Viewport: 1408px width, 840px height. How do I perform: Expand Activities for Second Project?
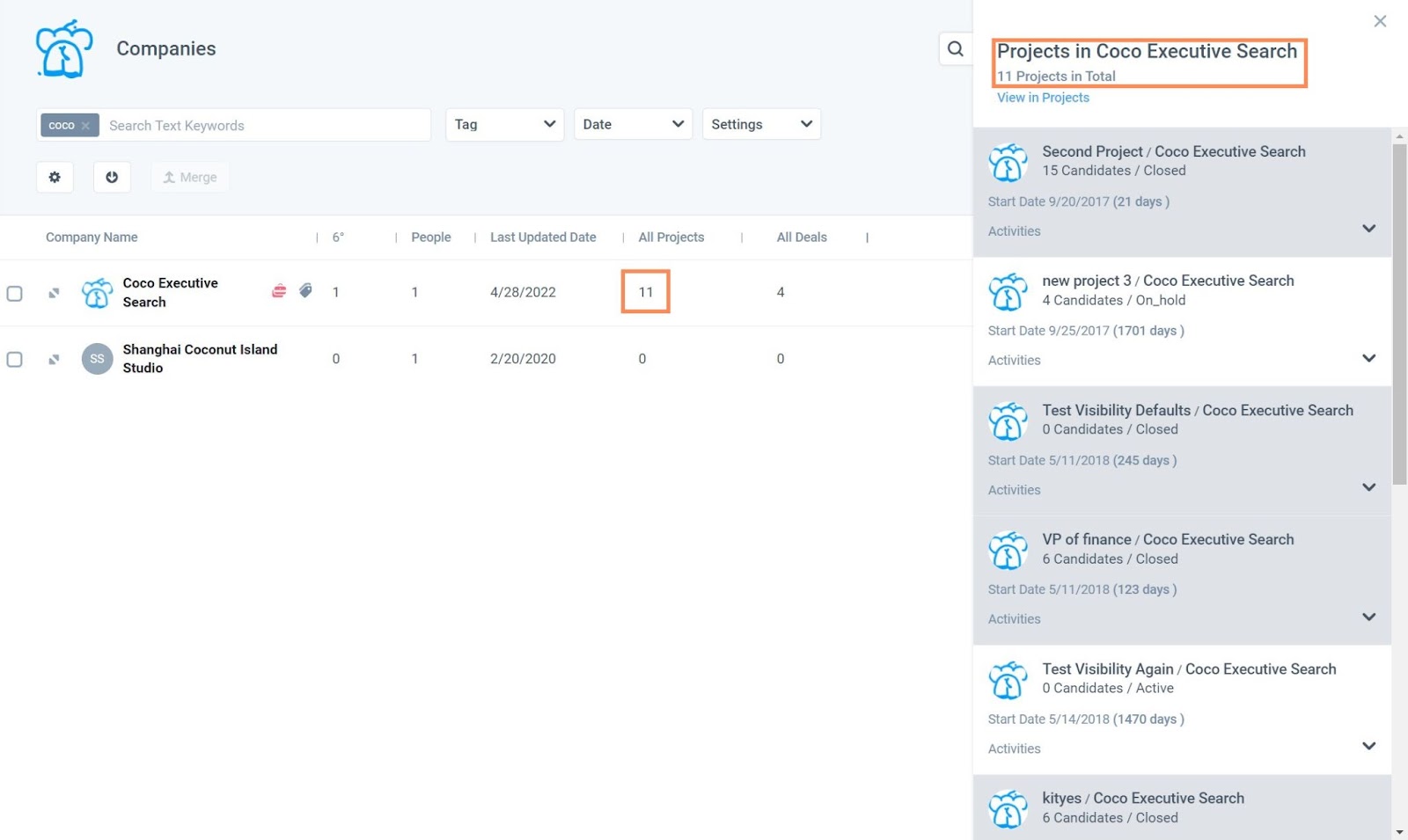click(1368, 229)
